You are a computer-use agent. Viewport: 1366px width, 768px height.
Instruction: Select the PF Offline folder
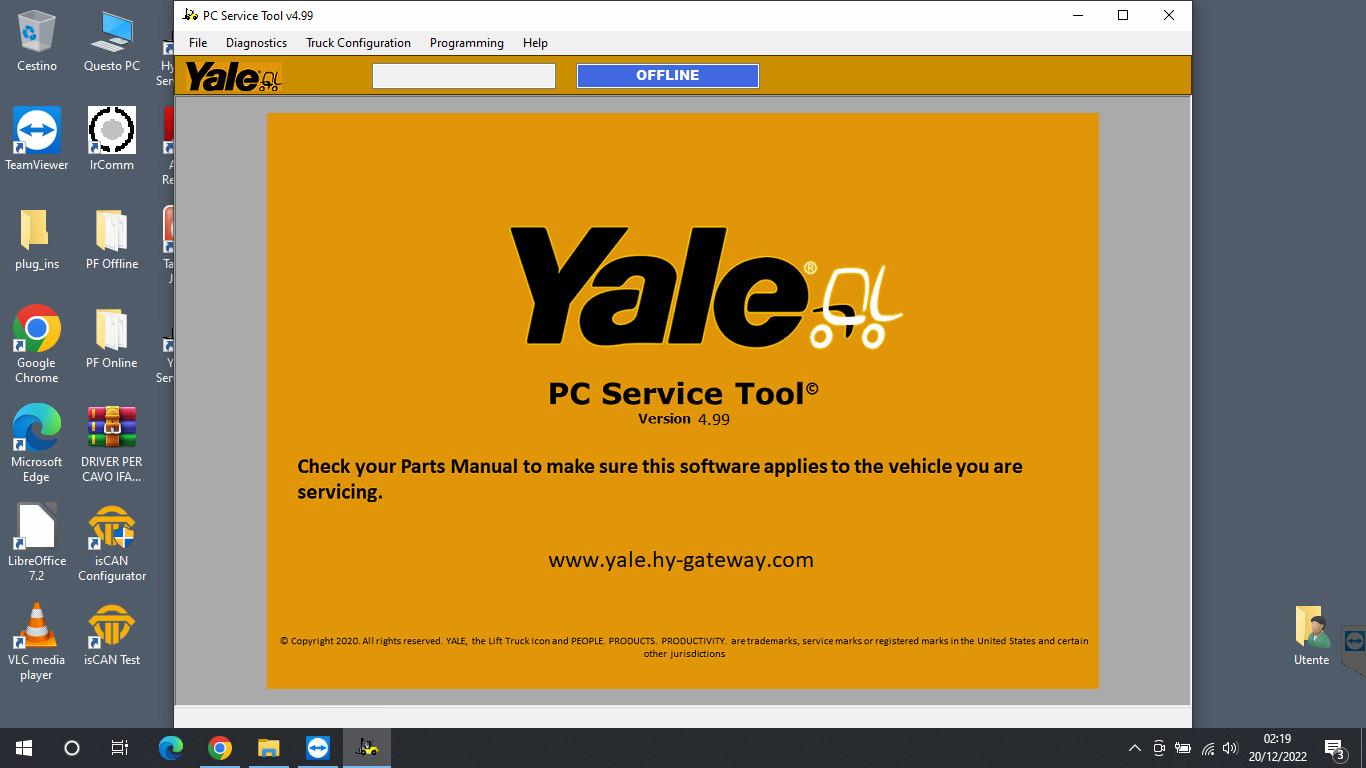click(112, 239)
